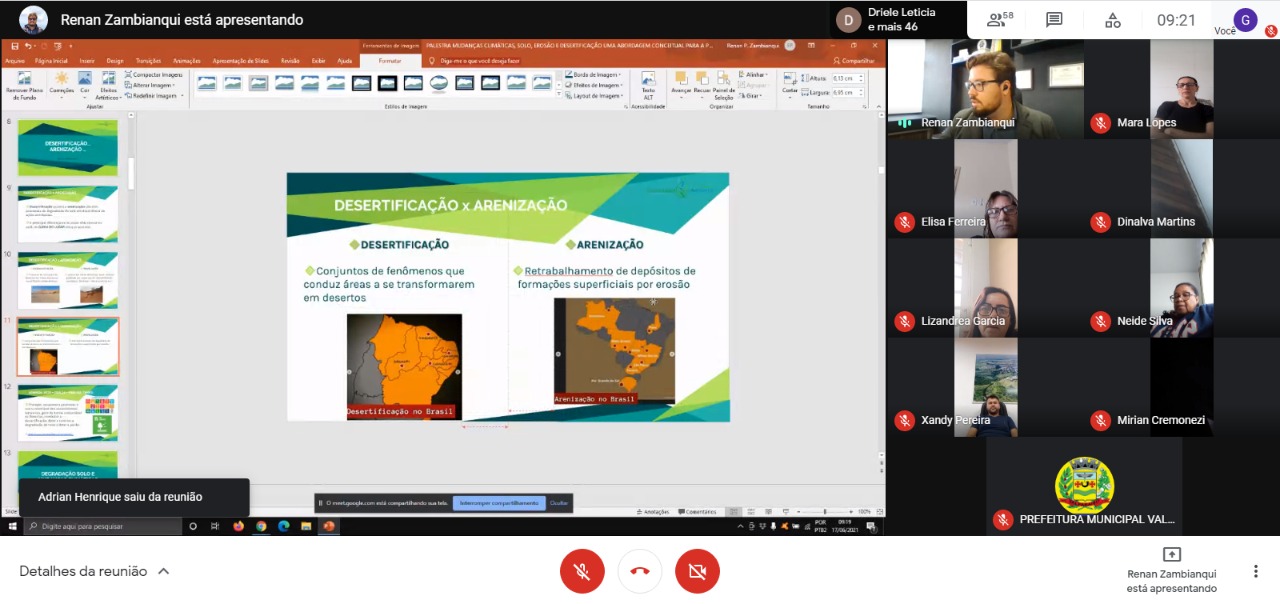Apply the oval picture style thumbnail

click(x=439, y=83)
